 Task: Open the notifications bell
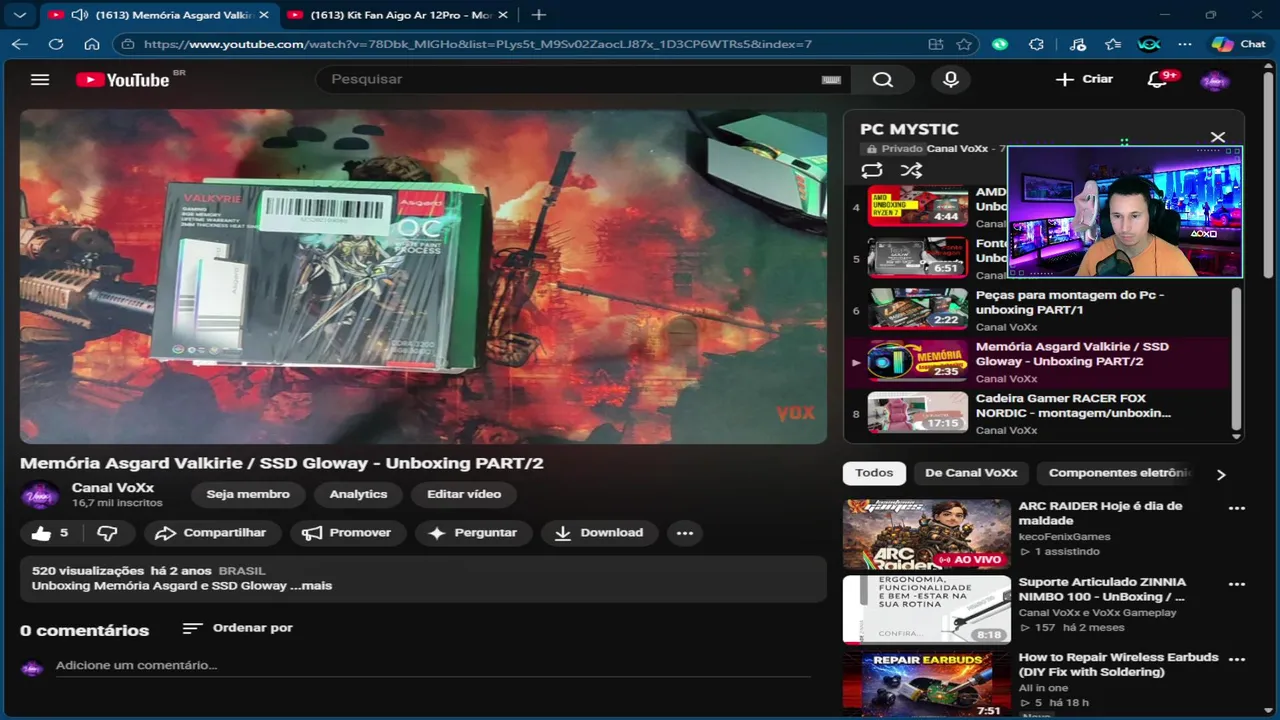pyautogui.click(x=1157, y=79)
